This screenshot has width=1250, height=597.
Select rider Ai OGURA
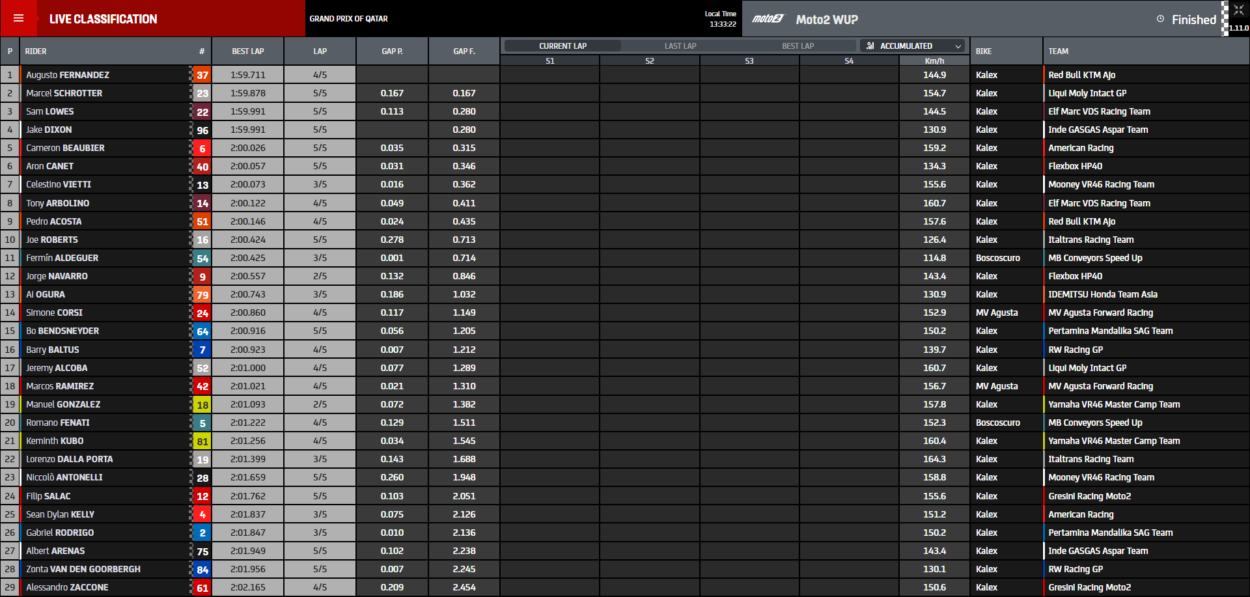(x=46, y=294)
